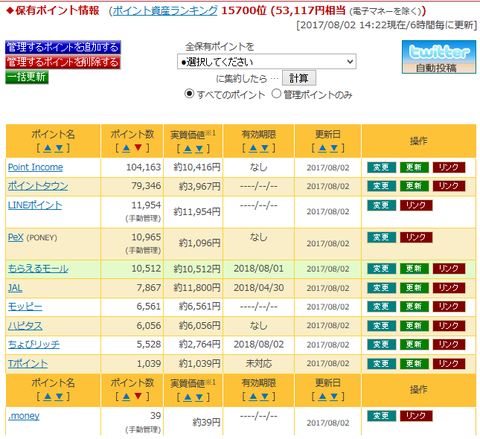This screenshot has height=439, width=480.
Task: Select すべてのポイント radio option
Action: 189,94
